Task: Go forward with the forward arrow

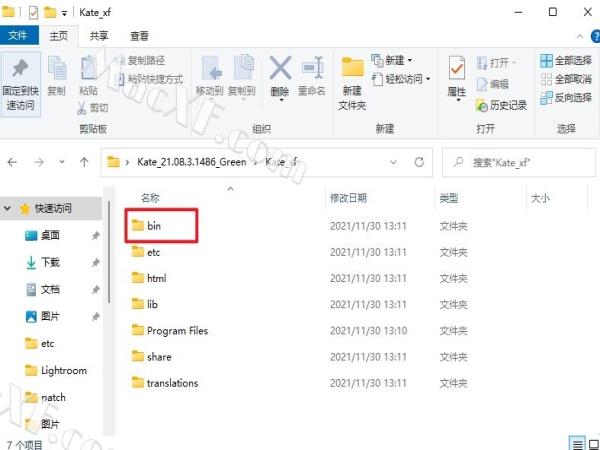Action: tap(39, 162)
